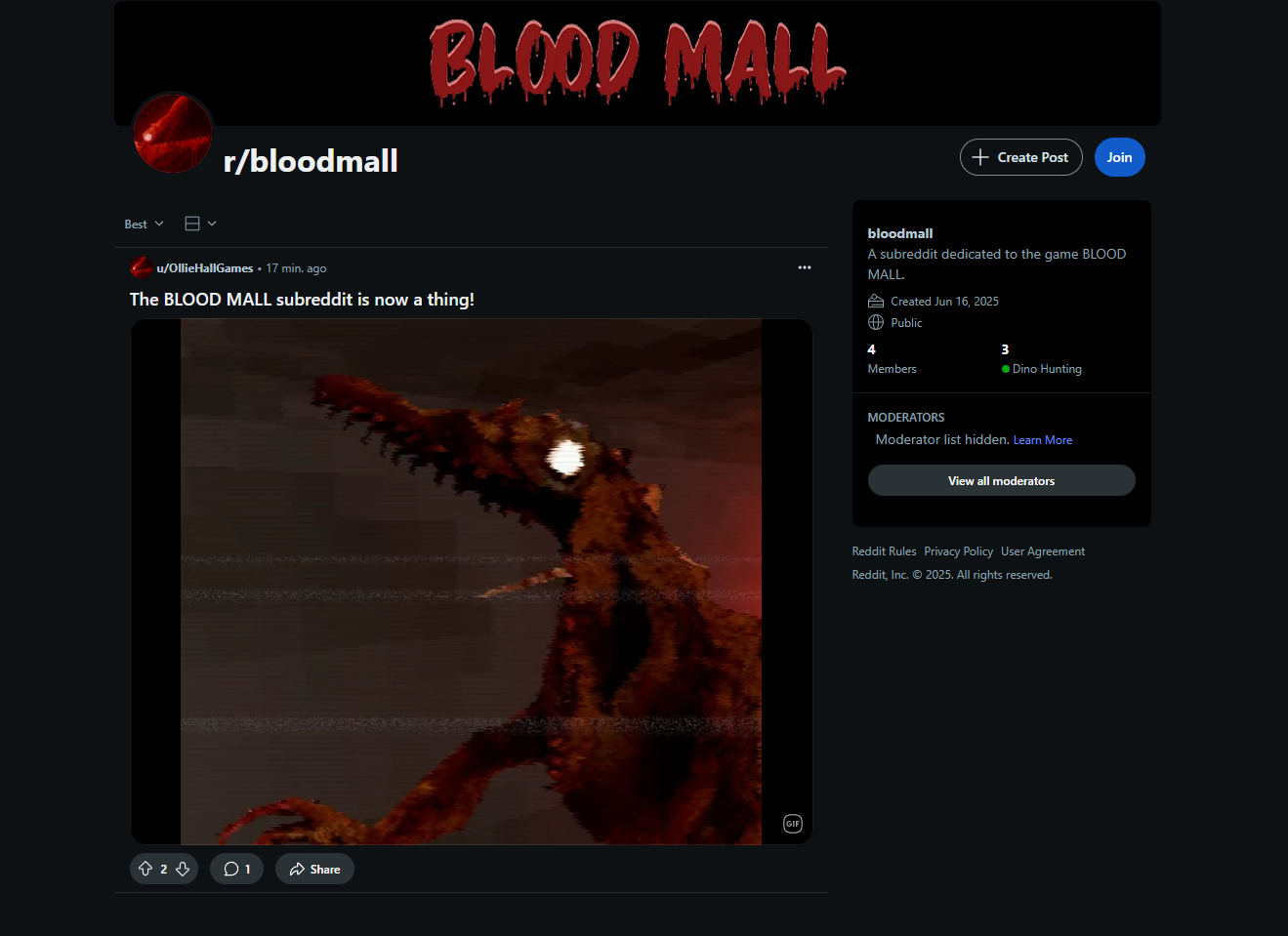Click the cake icon beside Created date

click(x=876, y=301)
